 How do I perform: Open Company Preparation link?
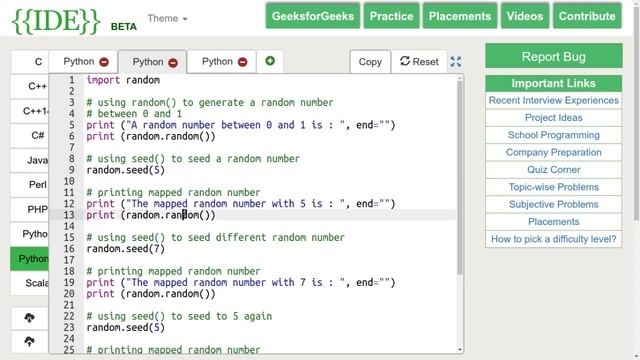coord(554,152)
